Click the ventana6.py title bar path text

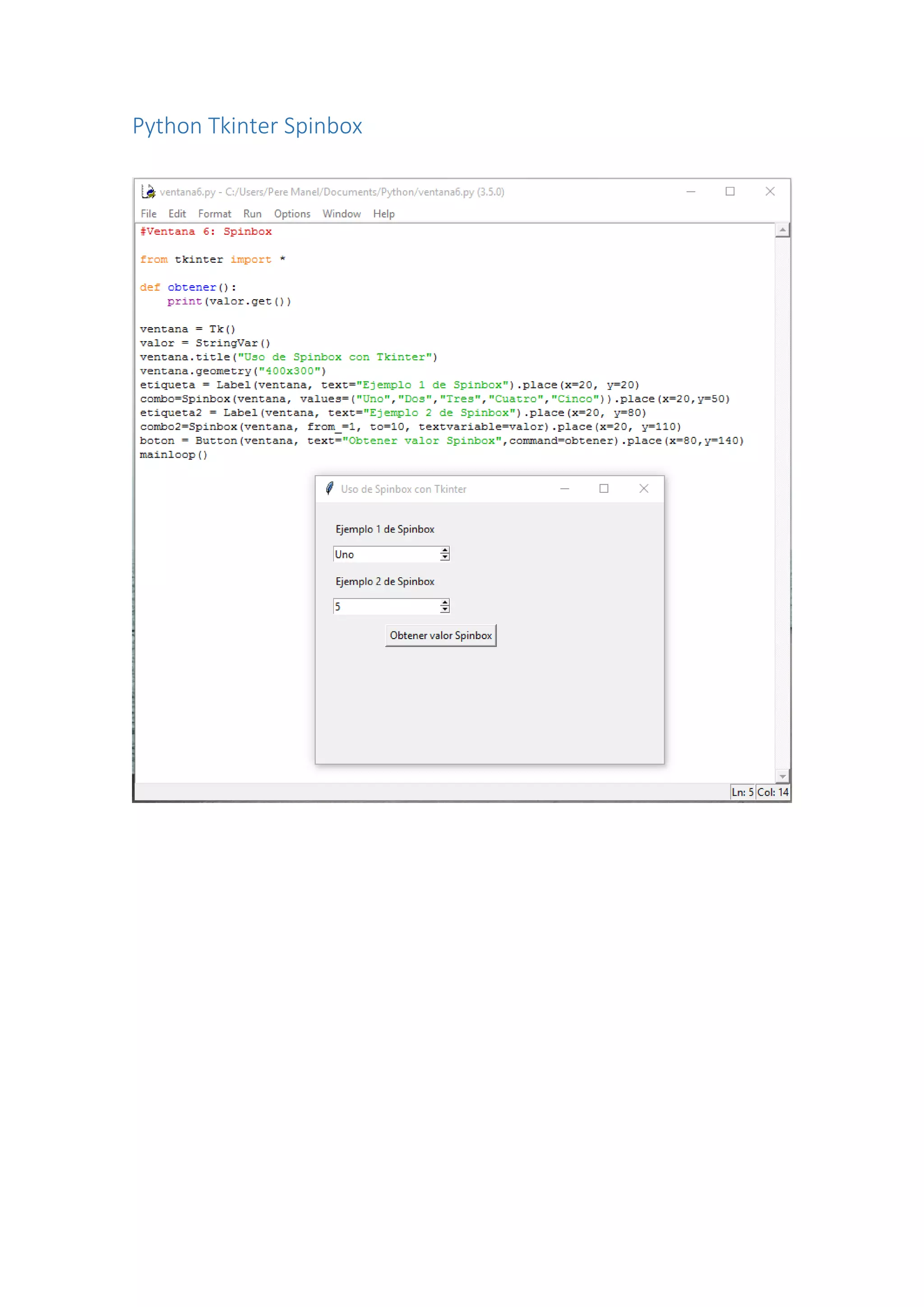(332, 192)
